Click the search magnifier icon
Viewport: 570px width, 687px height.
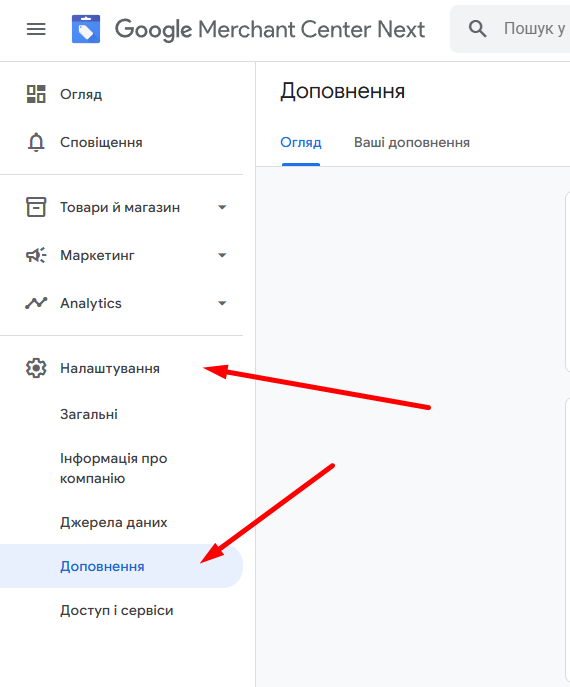click(477, 29)
